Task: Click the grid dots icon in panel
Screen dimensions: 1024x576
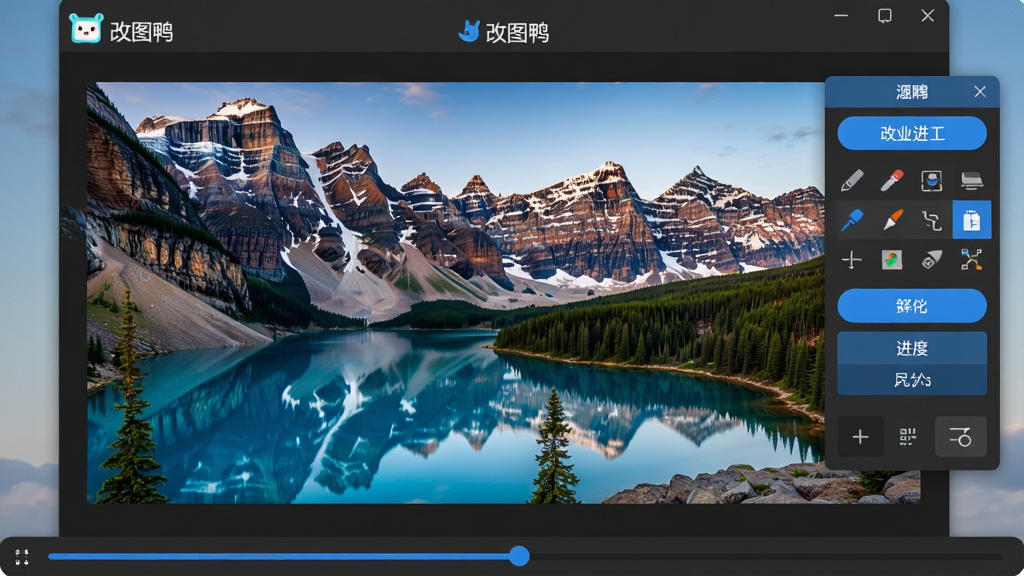Action: [x=908, y=436]
